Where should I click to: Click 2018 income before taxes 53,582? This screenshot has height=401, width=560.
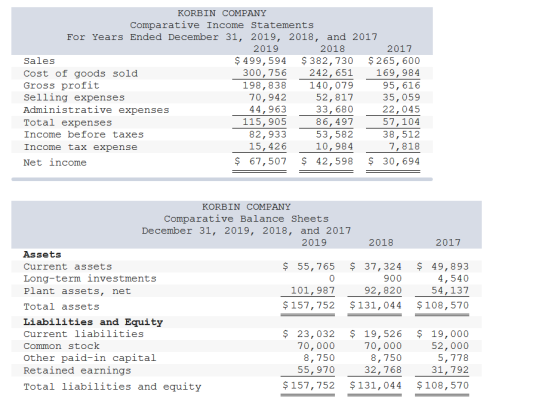coord(335,135)
